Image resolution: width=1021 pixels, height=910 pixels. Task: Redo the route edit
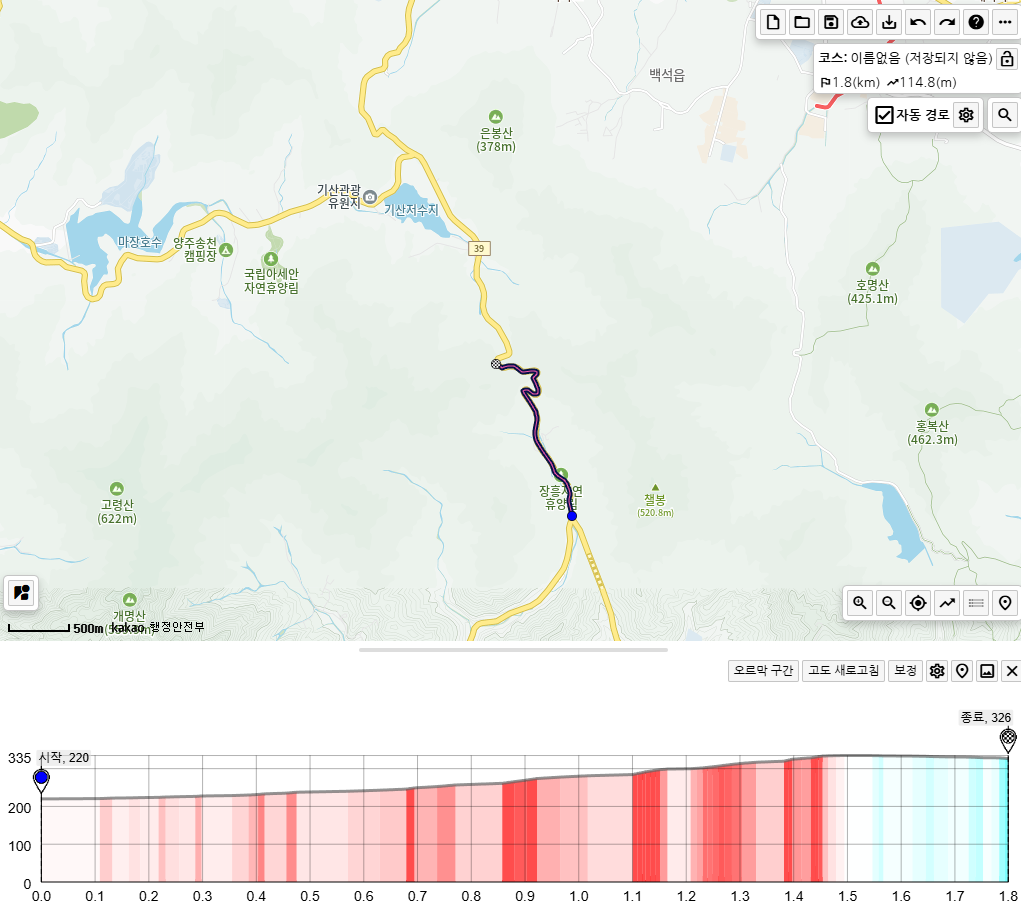(947, 22)
